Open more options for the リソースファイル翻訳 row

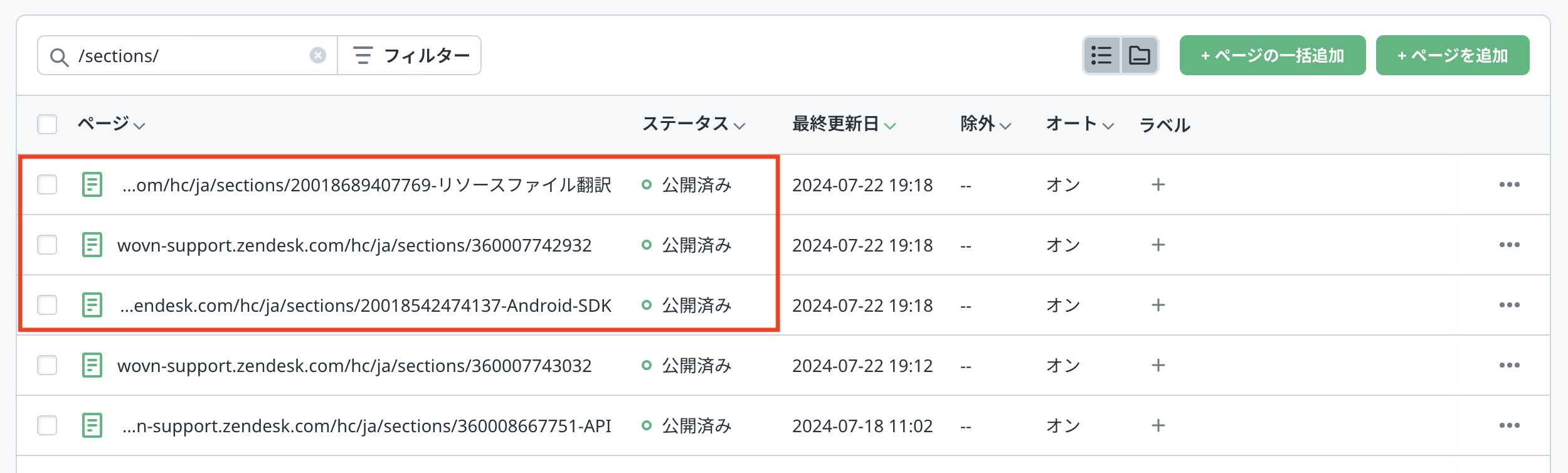(1509, 185)
